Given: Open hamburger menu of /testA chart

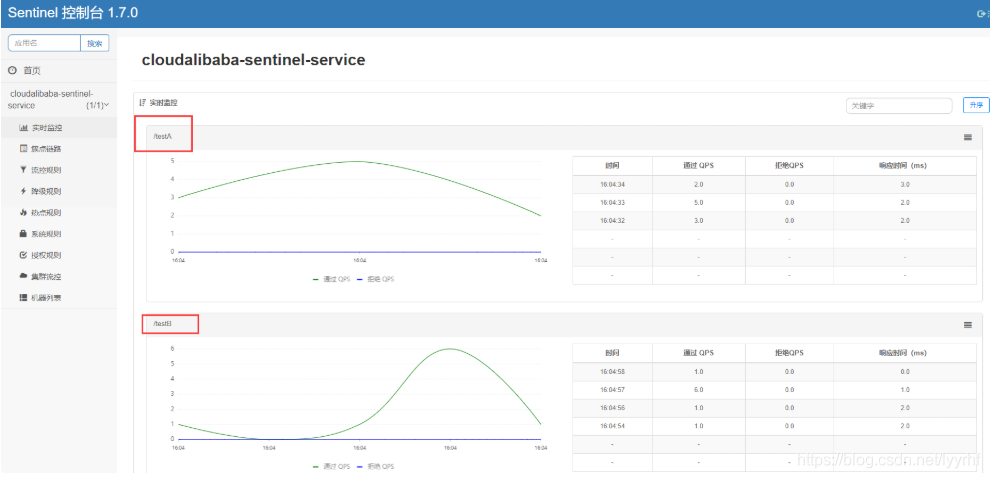Looking at the screenshot, I should pos(968,137).
